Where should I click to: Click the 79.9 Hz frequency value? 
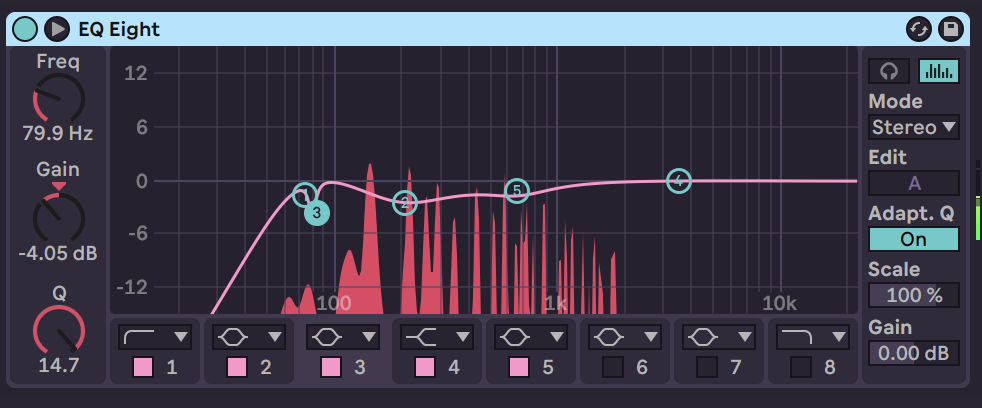pos(58,133)
